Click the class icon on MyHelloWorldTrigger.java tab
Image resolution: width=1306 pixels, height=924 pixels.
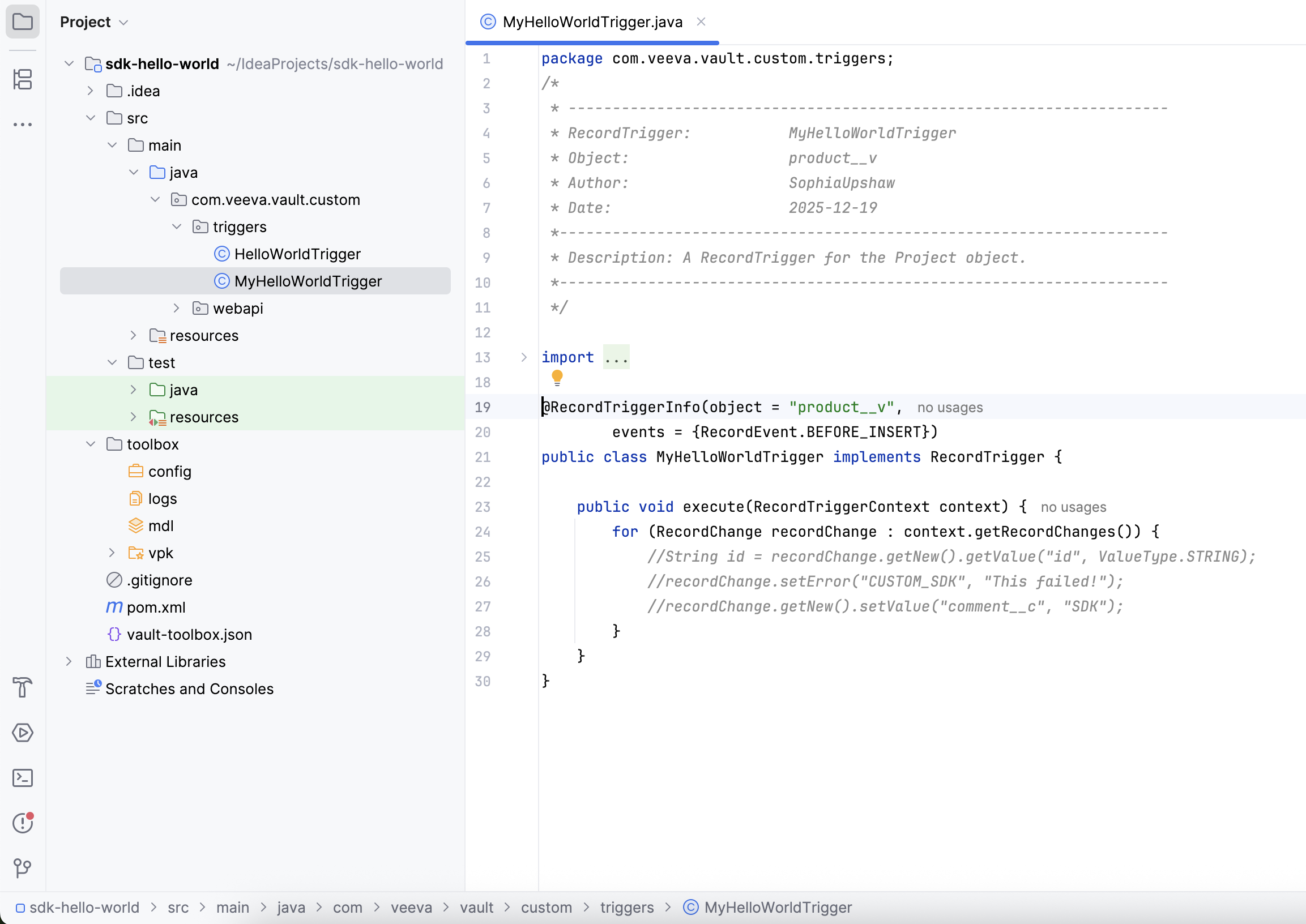(x=488, y=22)
